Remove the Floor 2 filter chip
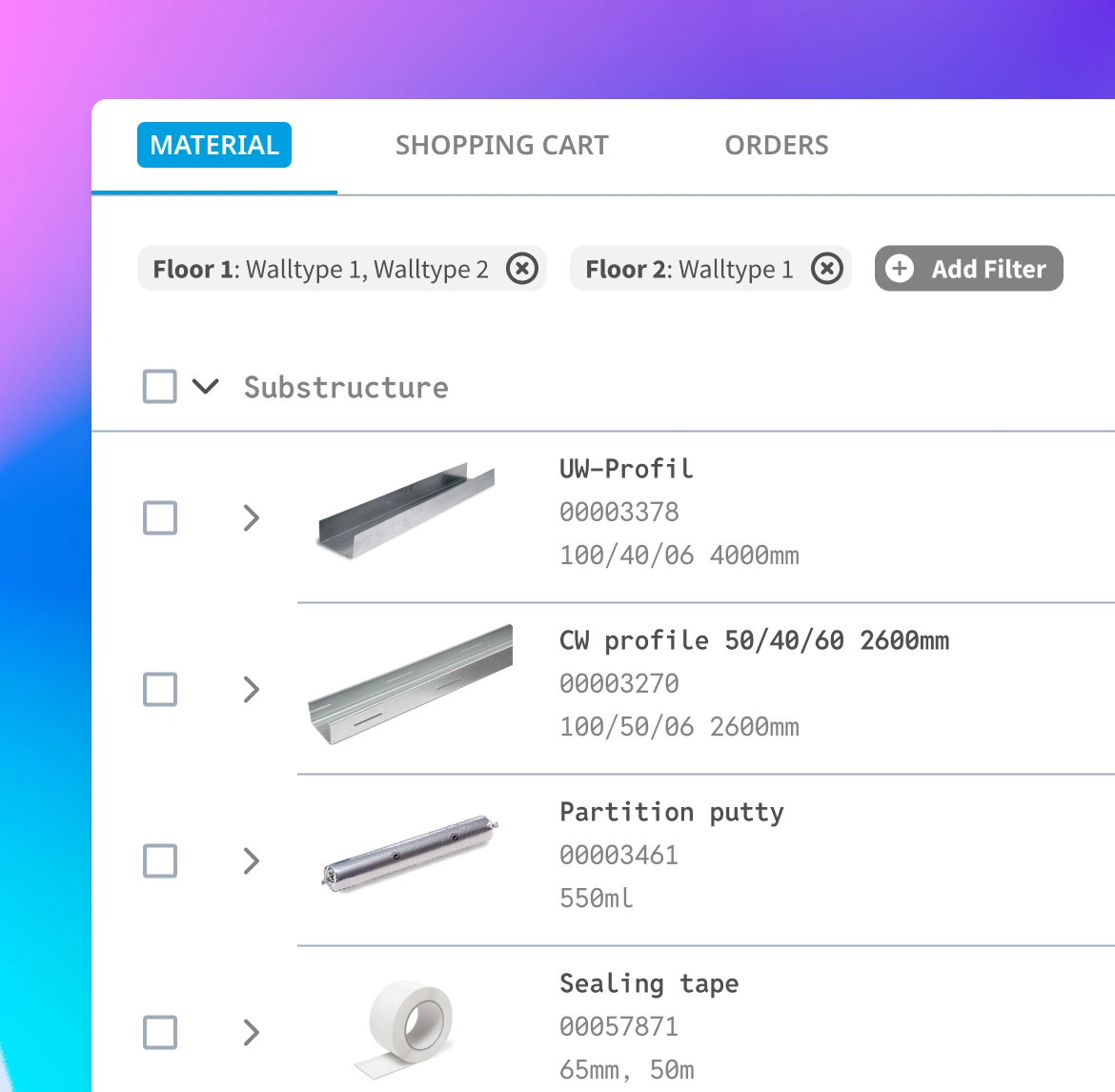Screen dimensions: 1115x1092 point(827,269)
